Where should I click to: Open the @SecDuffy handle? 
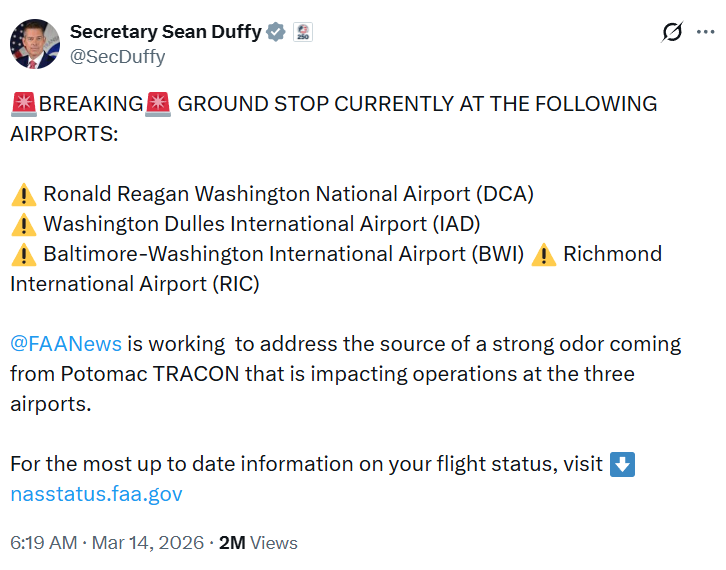118,57
